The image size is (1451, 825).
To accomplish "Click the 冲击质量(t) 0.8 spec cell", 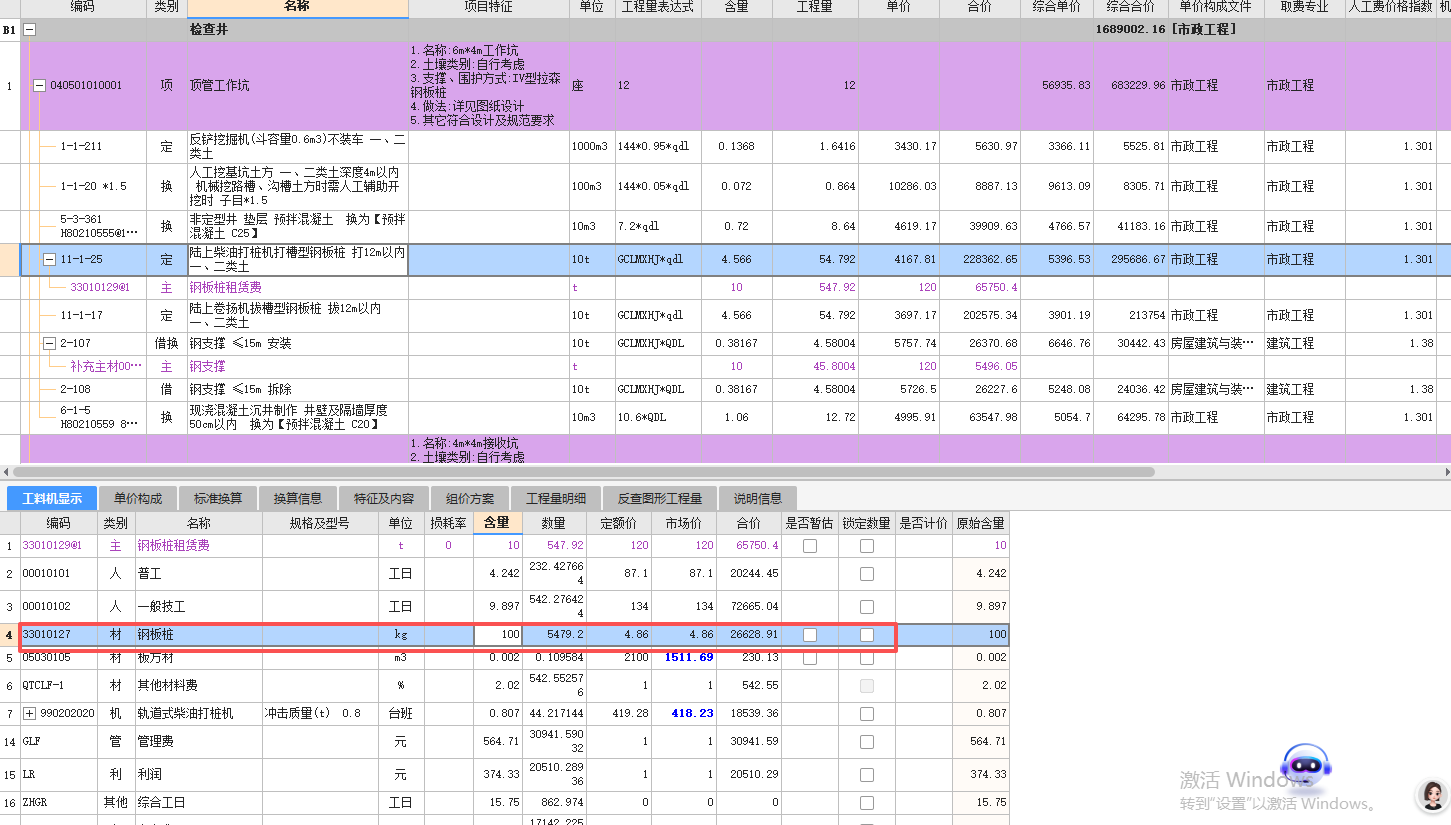I will pos(318,714).
